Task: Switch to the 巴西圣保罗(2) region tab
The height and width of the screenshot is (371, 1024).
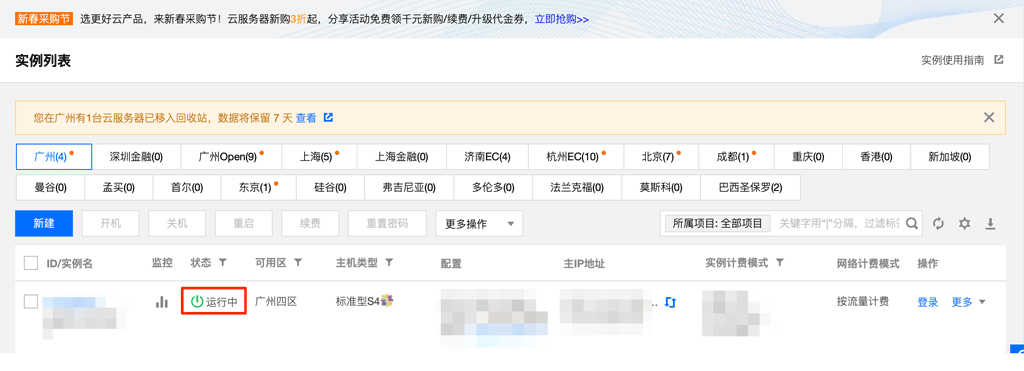Action: click(750, 187)
